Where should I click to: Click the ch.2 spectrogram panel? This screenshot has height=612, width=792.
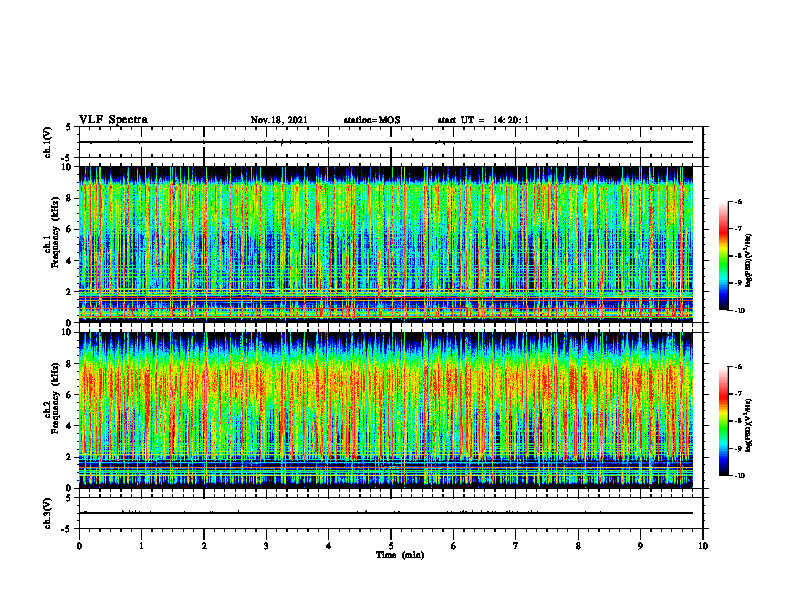pyautogui.click(x=386, y=410)
